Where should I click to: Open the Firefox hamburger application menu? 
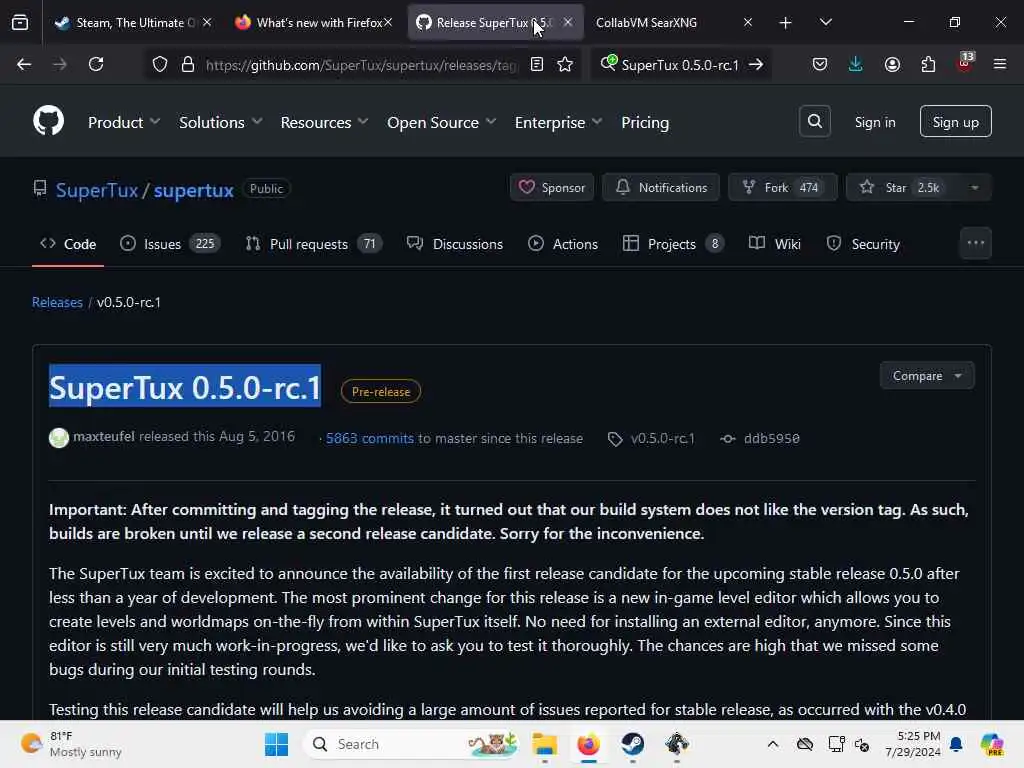[x=1000, y=65]
